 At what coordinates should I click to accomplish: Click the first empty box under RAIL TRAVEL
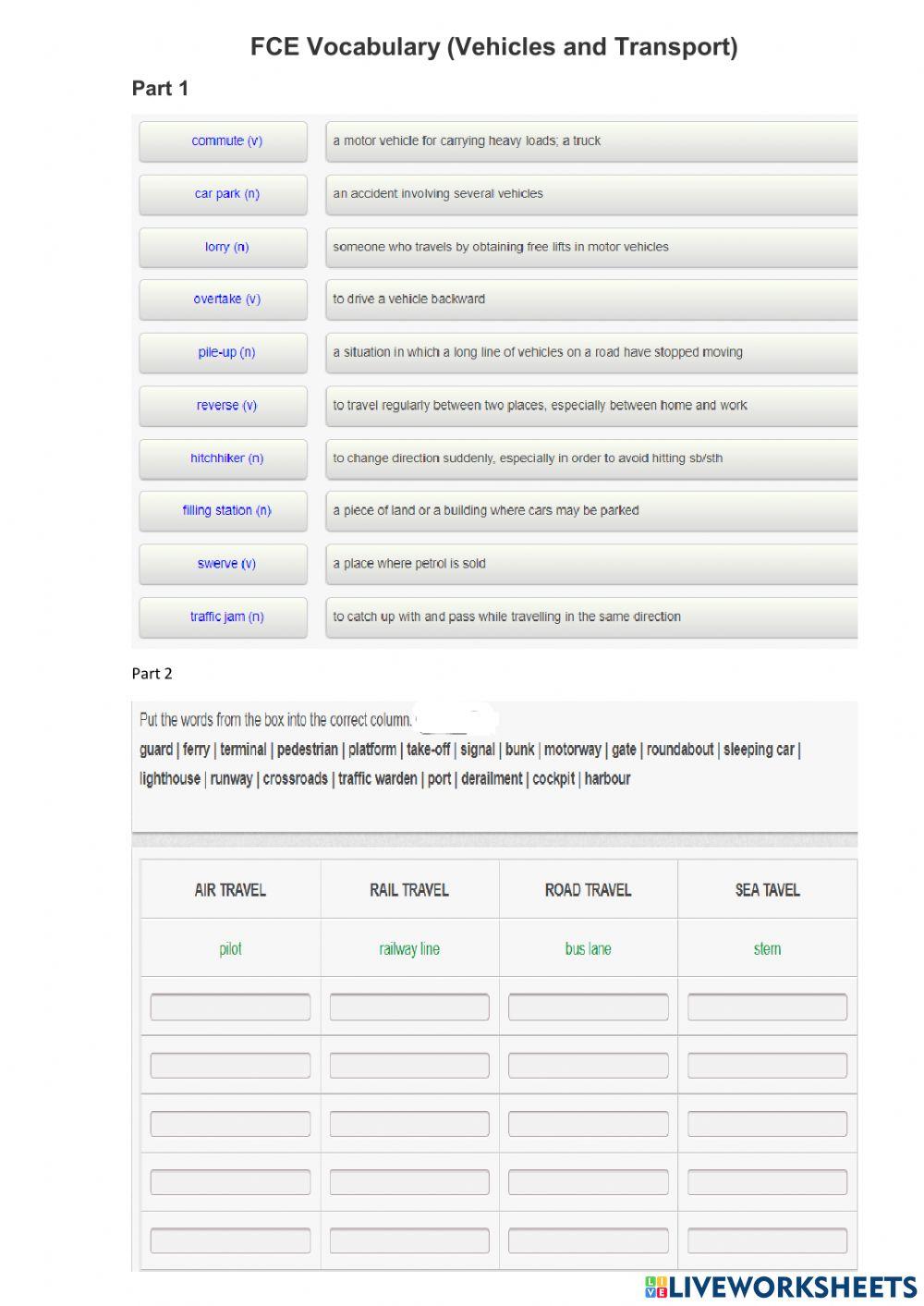click(408, 1006)
